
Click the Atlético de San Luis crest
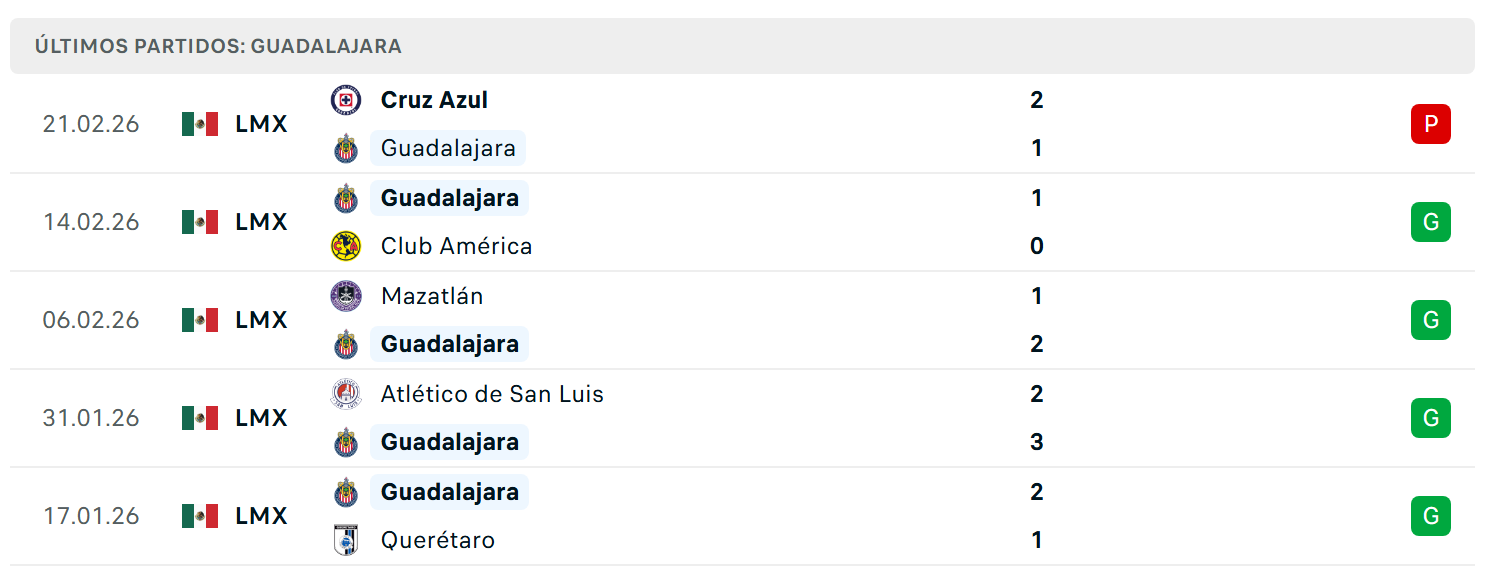[346, 394]
